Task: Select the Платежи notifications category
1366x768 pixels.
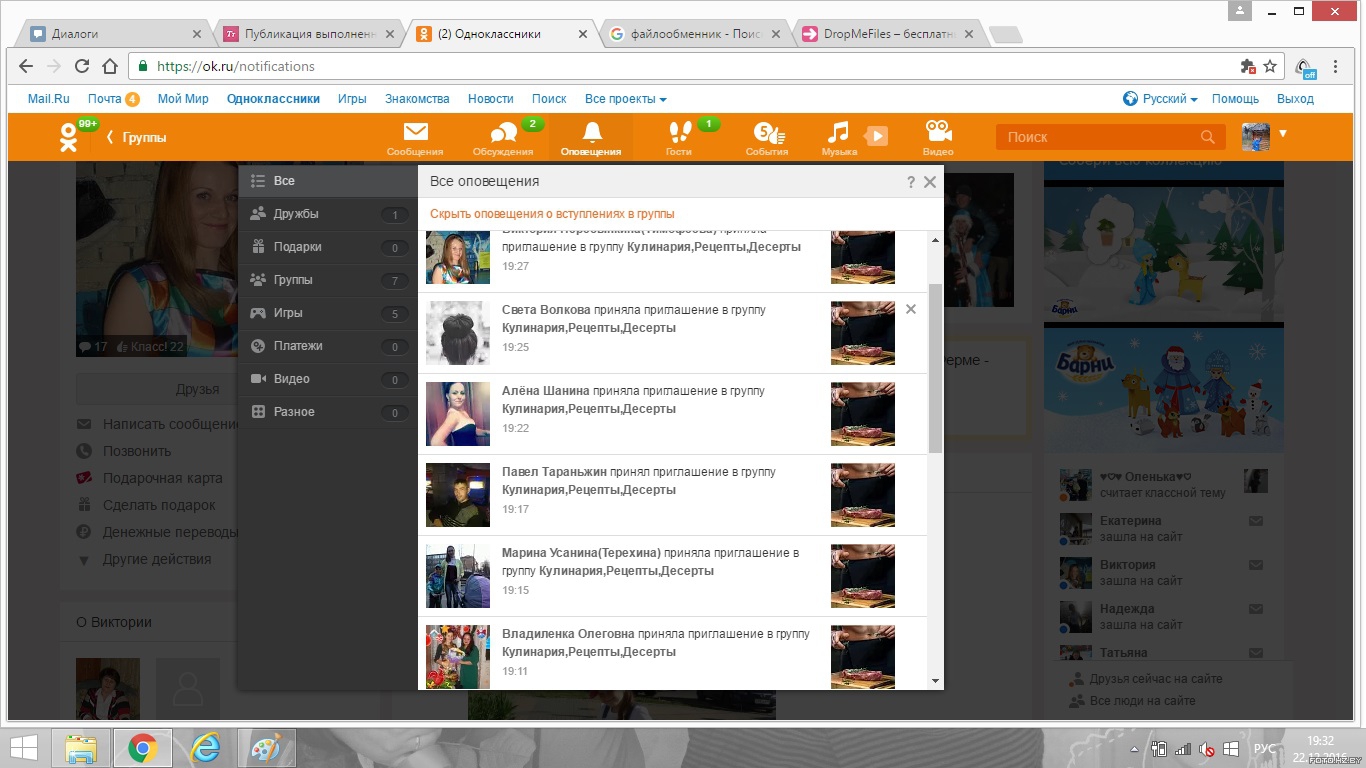Action: coord(328,346)
